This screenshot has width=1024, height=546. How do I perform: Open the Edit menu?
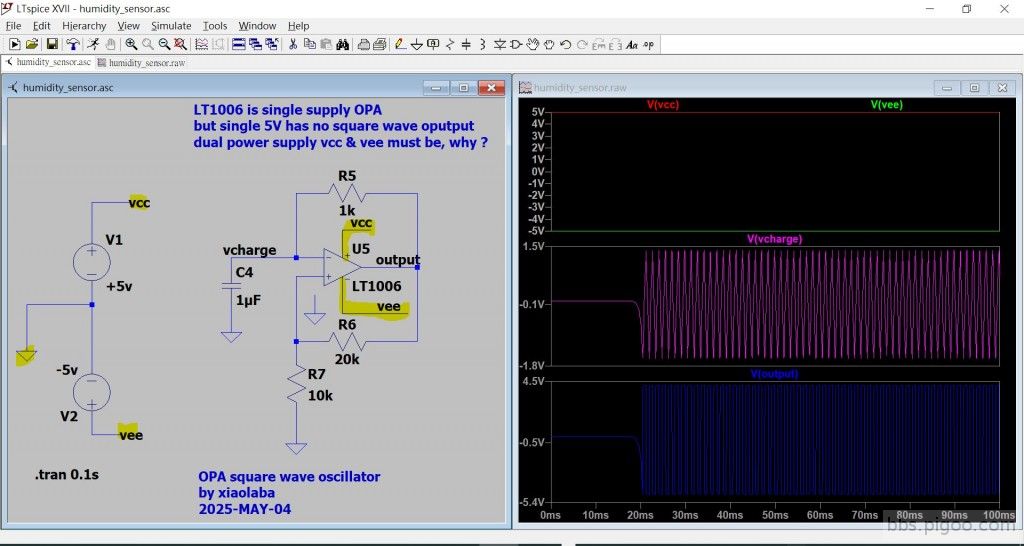(x=42, y=25)
